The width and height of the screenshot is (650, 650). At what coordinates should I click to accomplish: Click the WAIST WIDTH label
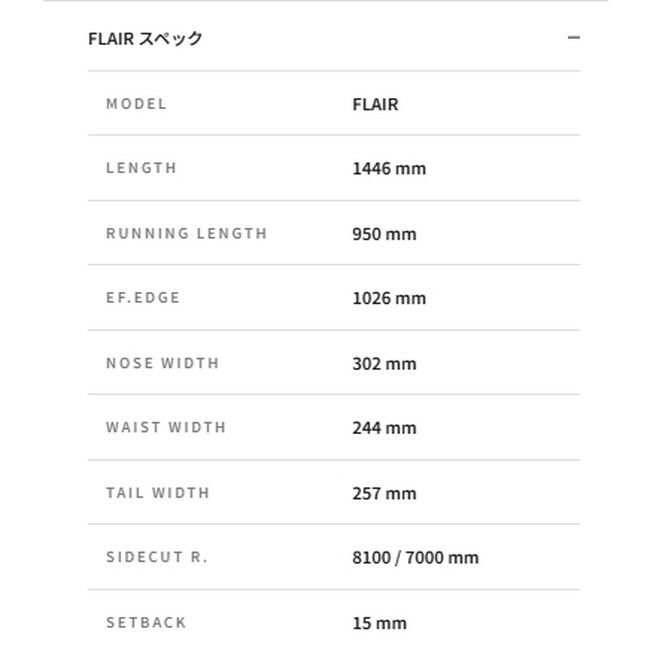(166, 427)
